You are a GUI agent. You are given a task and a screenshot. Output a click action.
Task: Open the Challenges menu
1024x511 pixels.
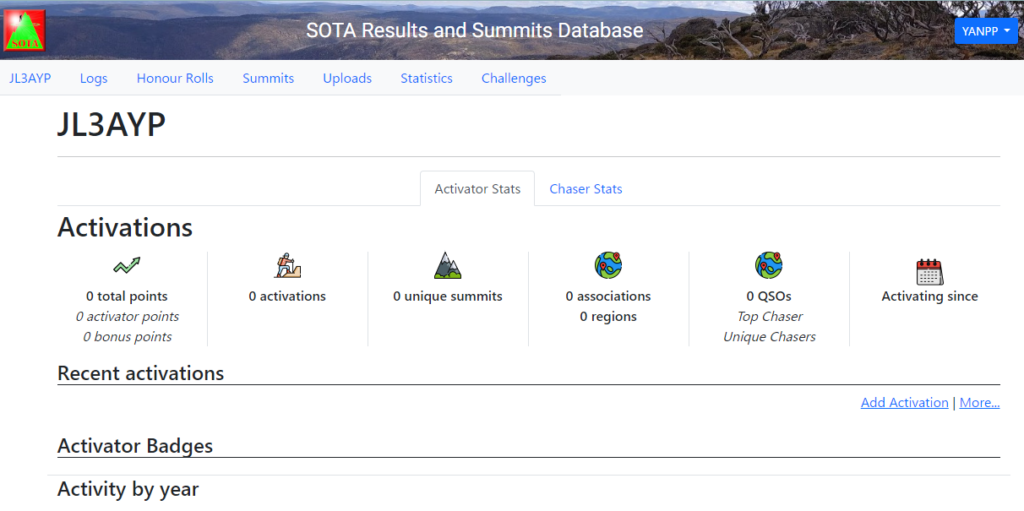click(x=514, y=78)
